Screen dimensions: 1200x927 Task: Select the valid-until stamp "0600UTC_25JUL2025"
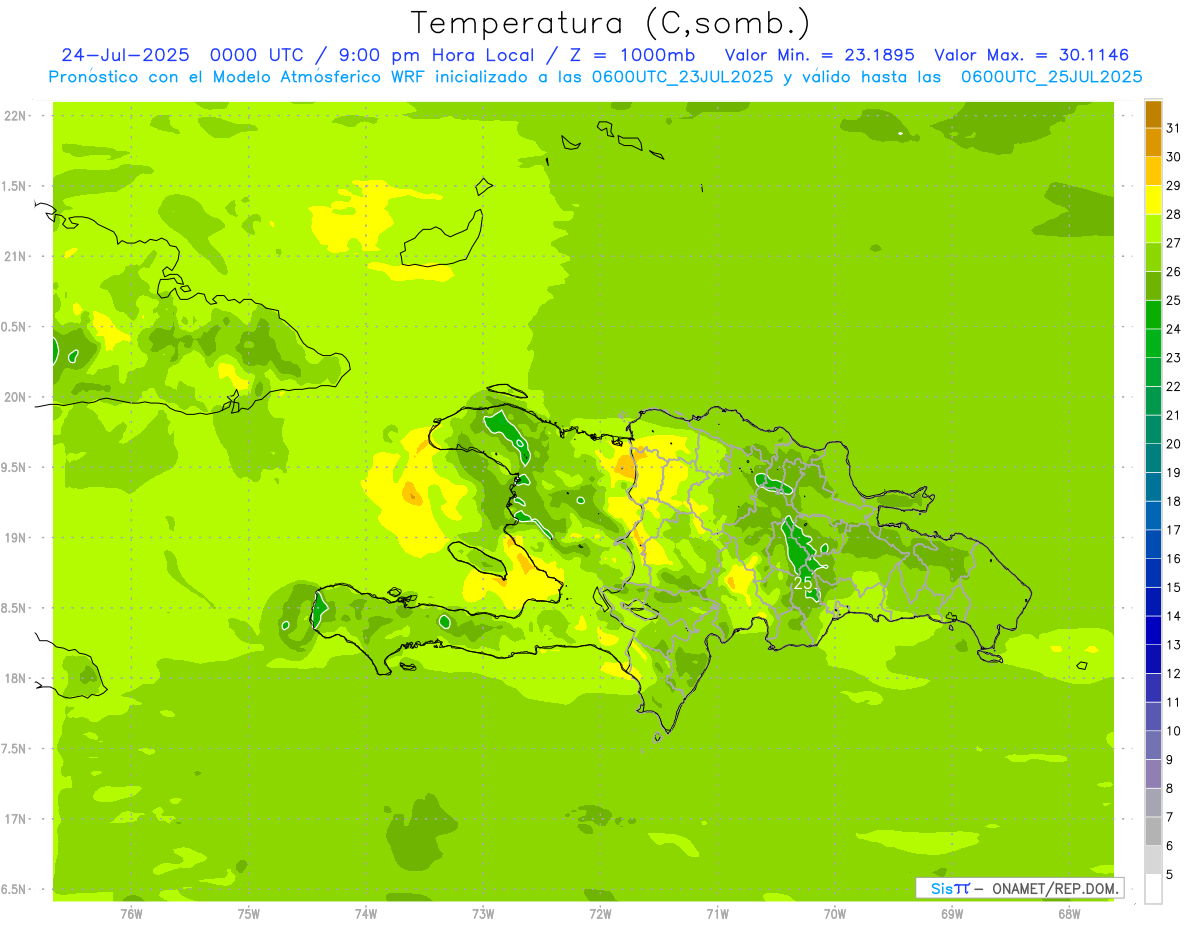pos(1051,77)
